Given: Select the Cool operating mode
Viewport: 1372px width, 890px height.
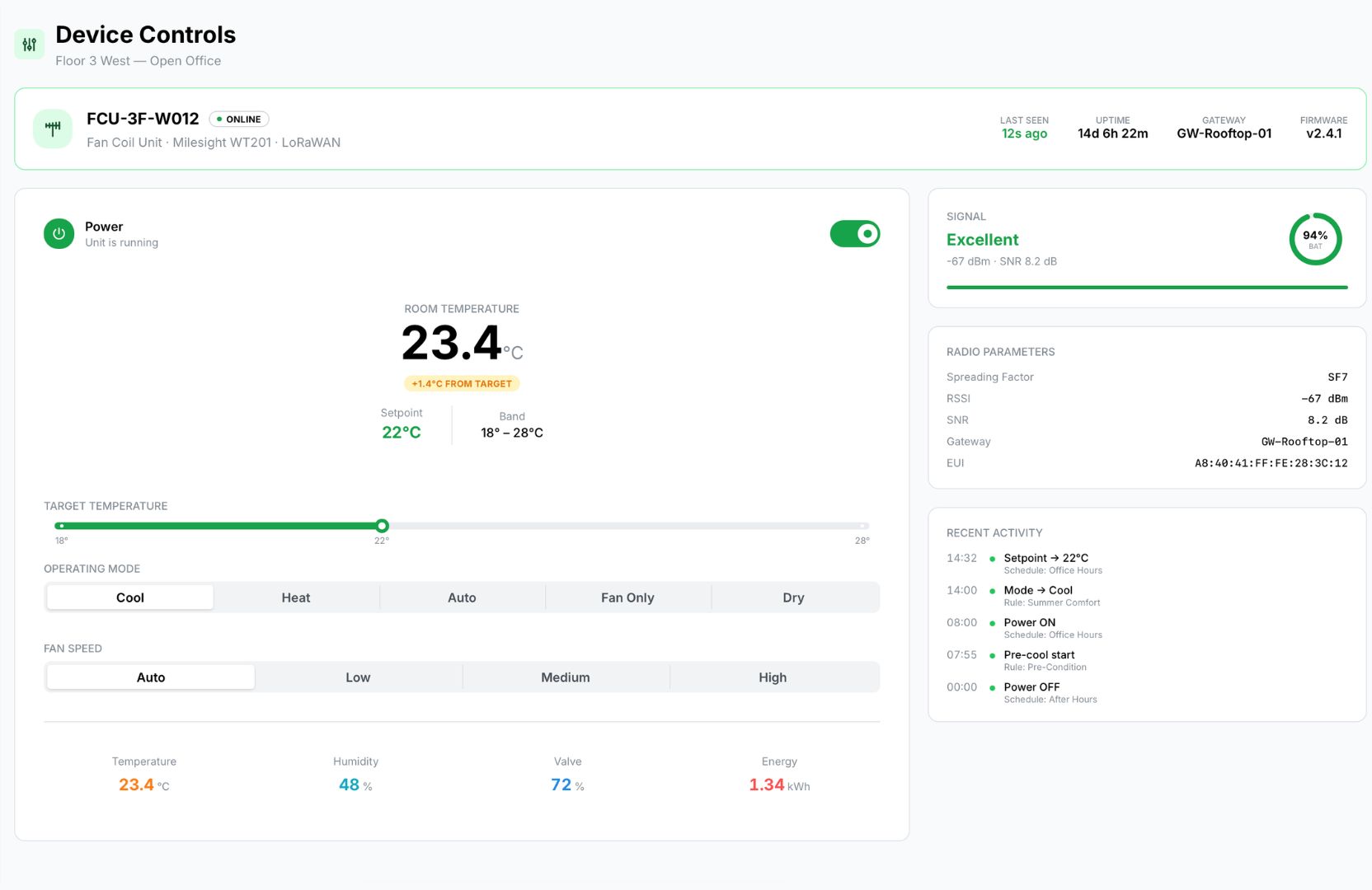Looking at the screenshot, I should (x=130, y=597).
